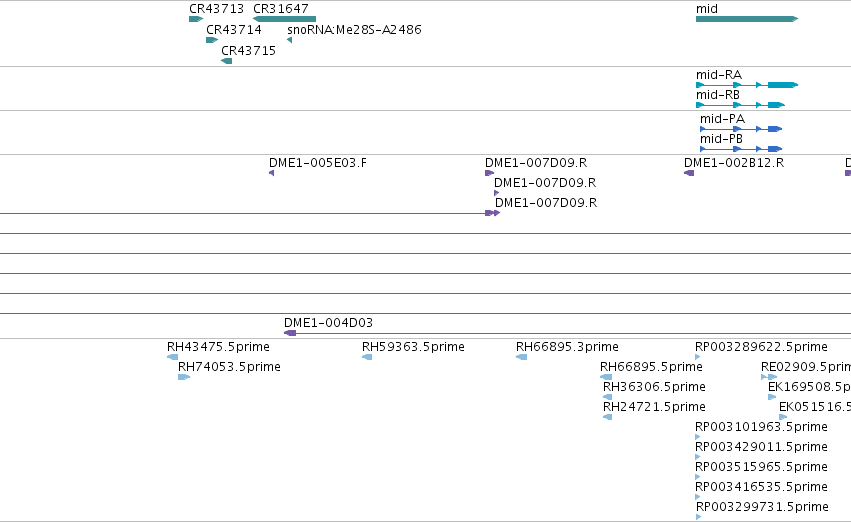Select the RP003289622.5prime feature
851x522 pixels.
tap(697, 357)
